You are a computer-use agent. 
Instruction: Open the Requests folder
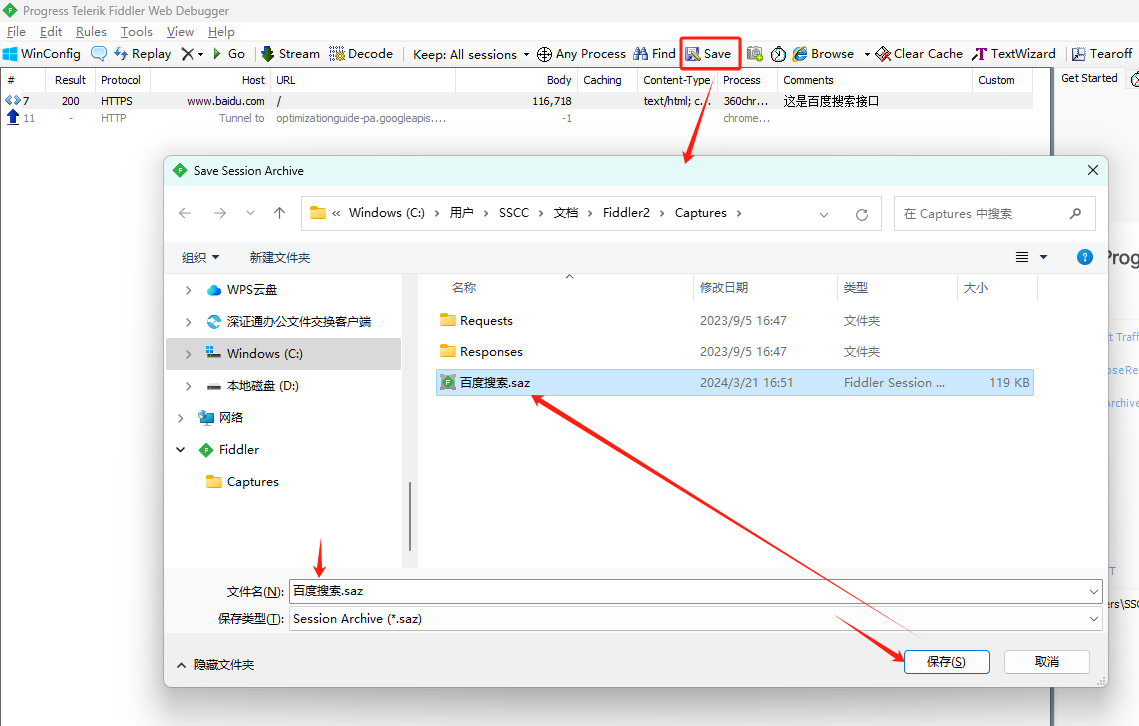point(486,320)
